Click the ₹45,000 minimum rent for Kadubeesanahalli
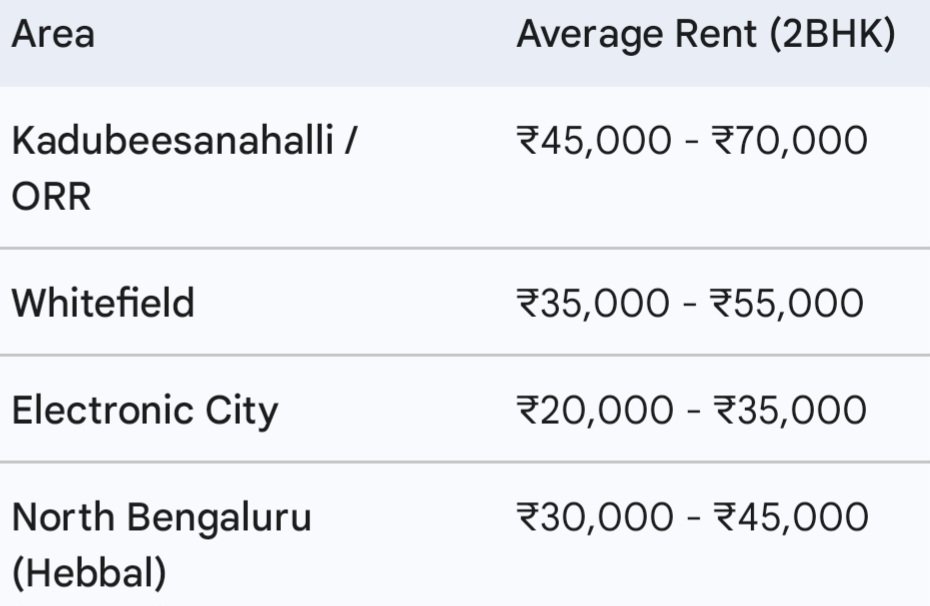 point(593,140)
